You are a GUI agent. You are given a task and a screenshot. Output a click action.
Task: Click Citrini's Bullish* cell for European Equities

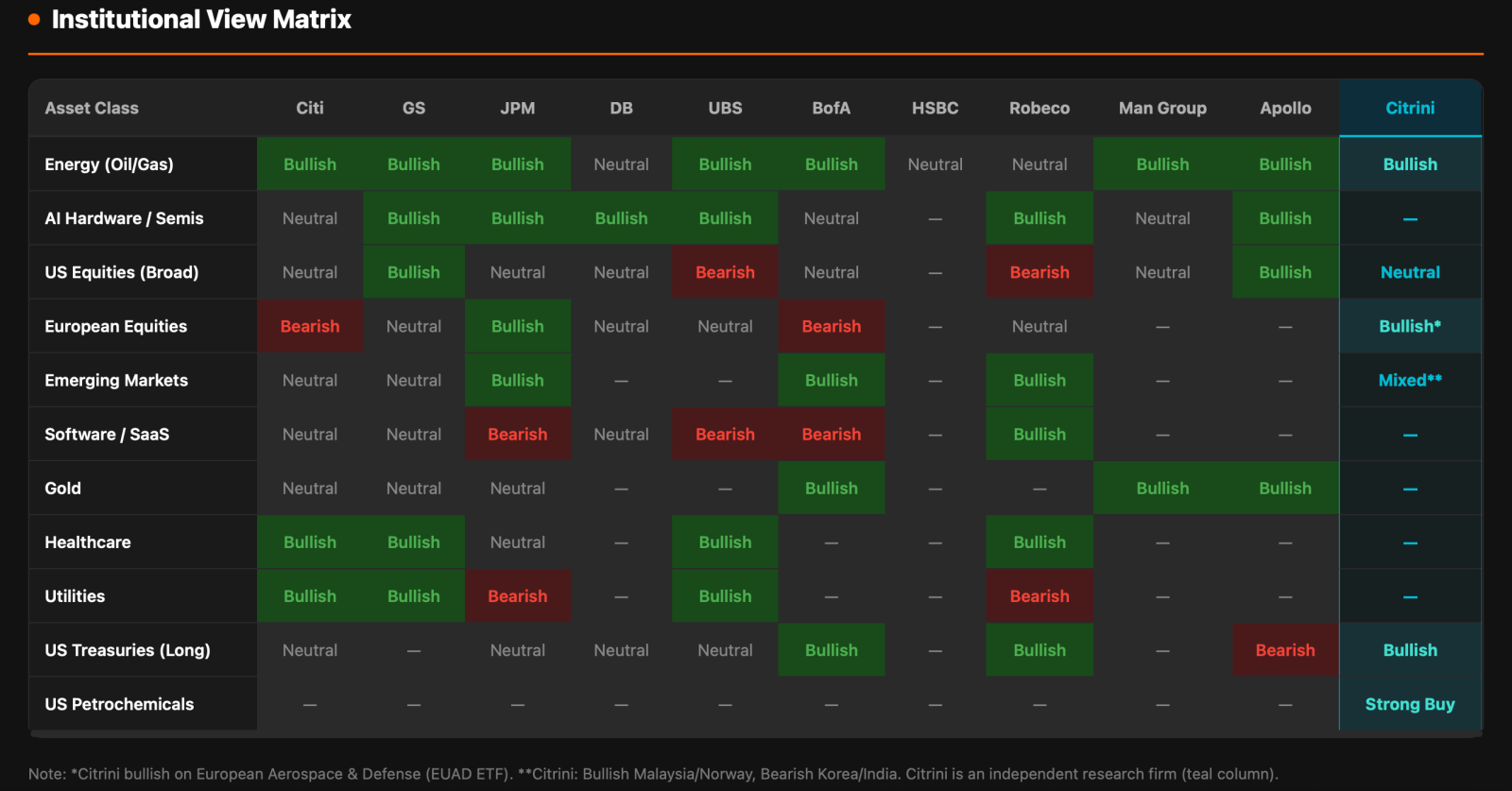pos(1410,326)
